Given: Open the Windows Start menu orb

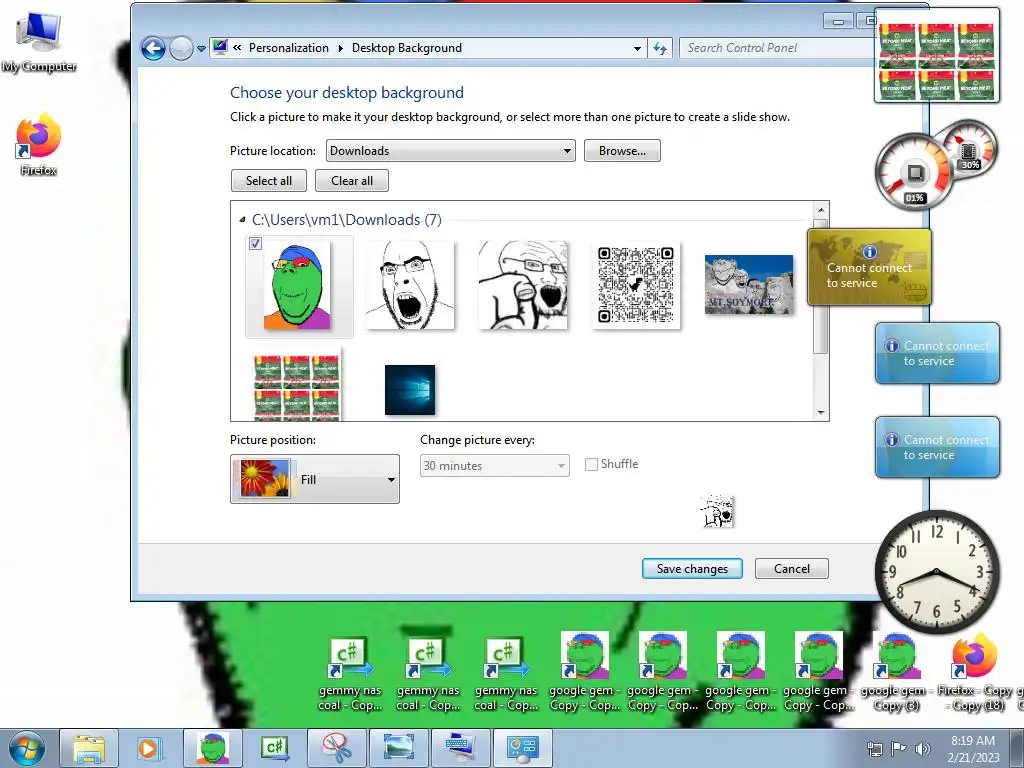Looking at the screenshot, I should click(x=27, y=748).
